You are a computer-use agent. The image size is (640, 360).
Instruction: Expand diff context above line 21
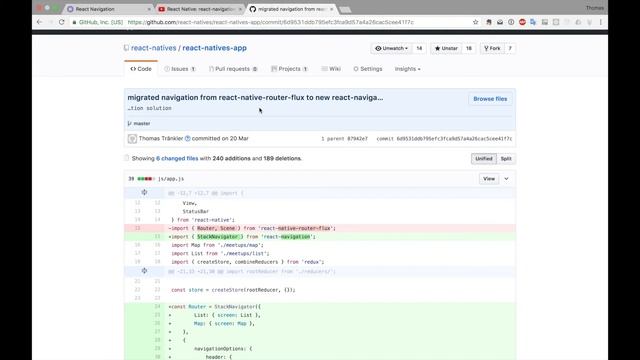coord(144,271)
